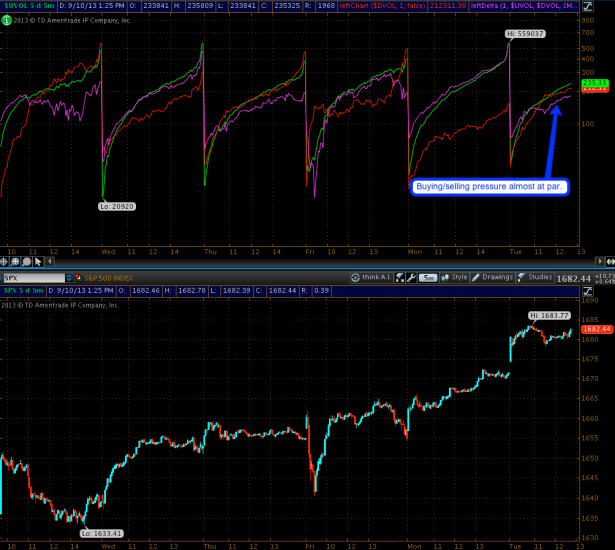Click the scroll-left arrow under the upper chart
The image size is (615, 550).
[50, 261]
